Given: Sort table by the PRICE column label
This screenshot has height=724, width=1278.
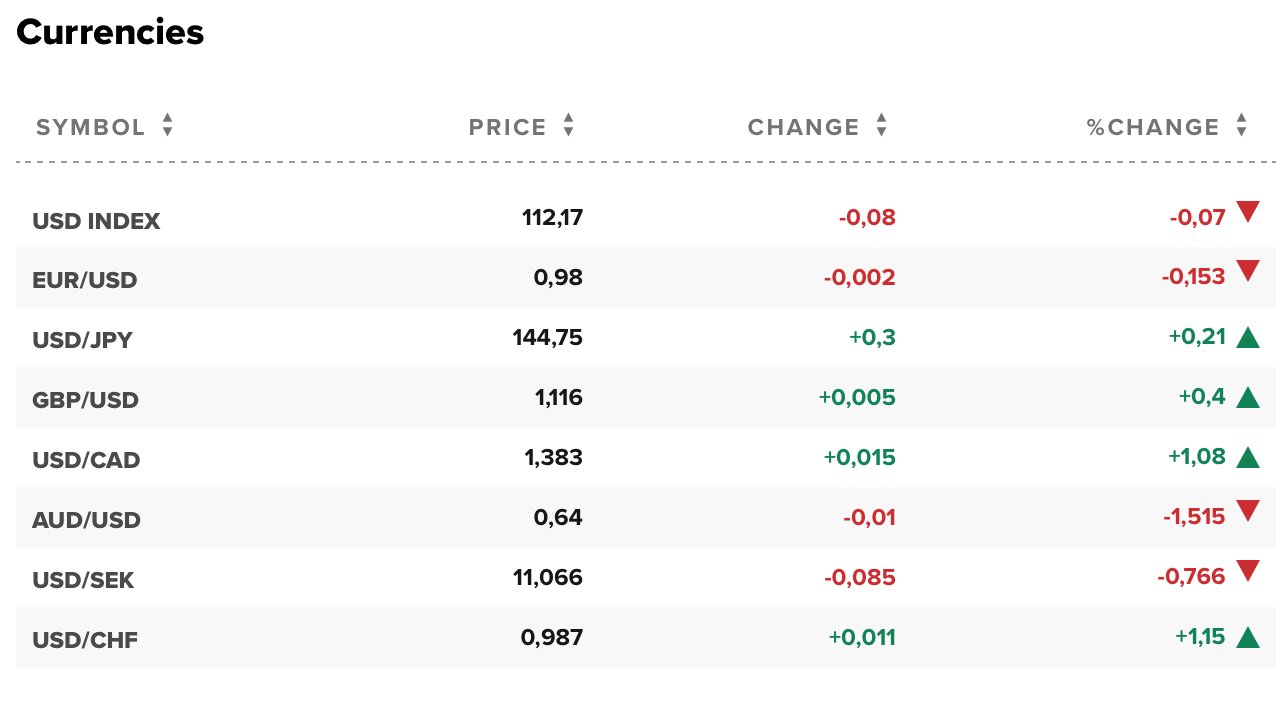Looking at the screenshot, I should (508, 128).
